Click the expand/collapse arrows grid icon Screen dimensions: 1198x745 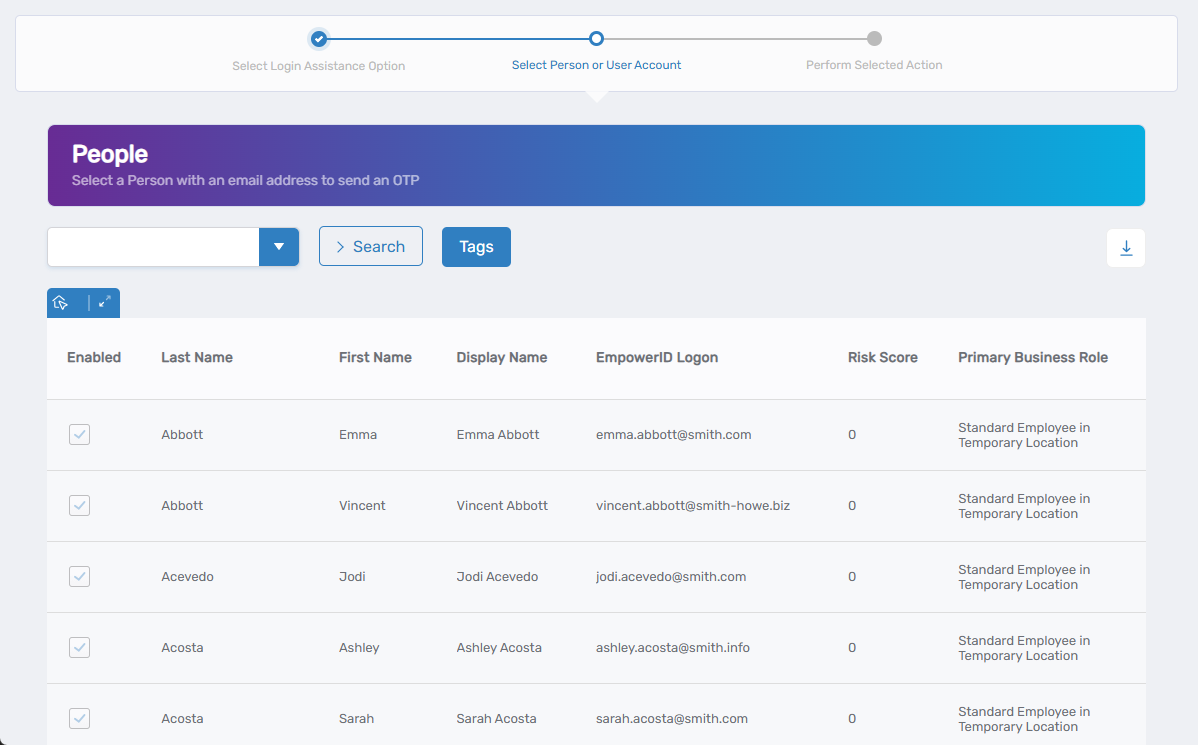click(104, 302)
